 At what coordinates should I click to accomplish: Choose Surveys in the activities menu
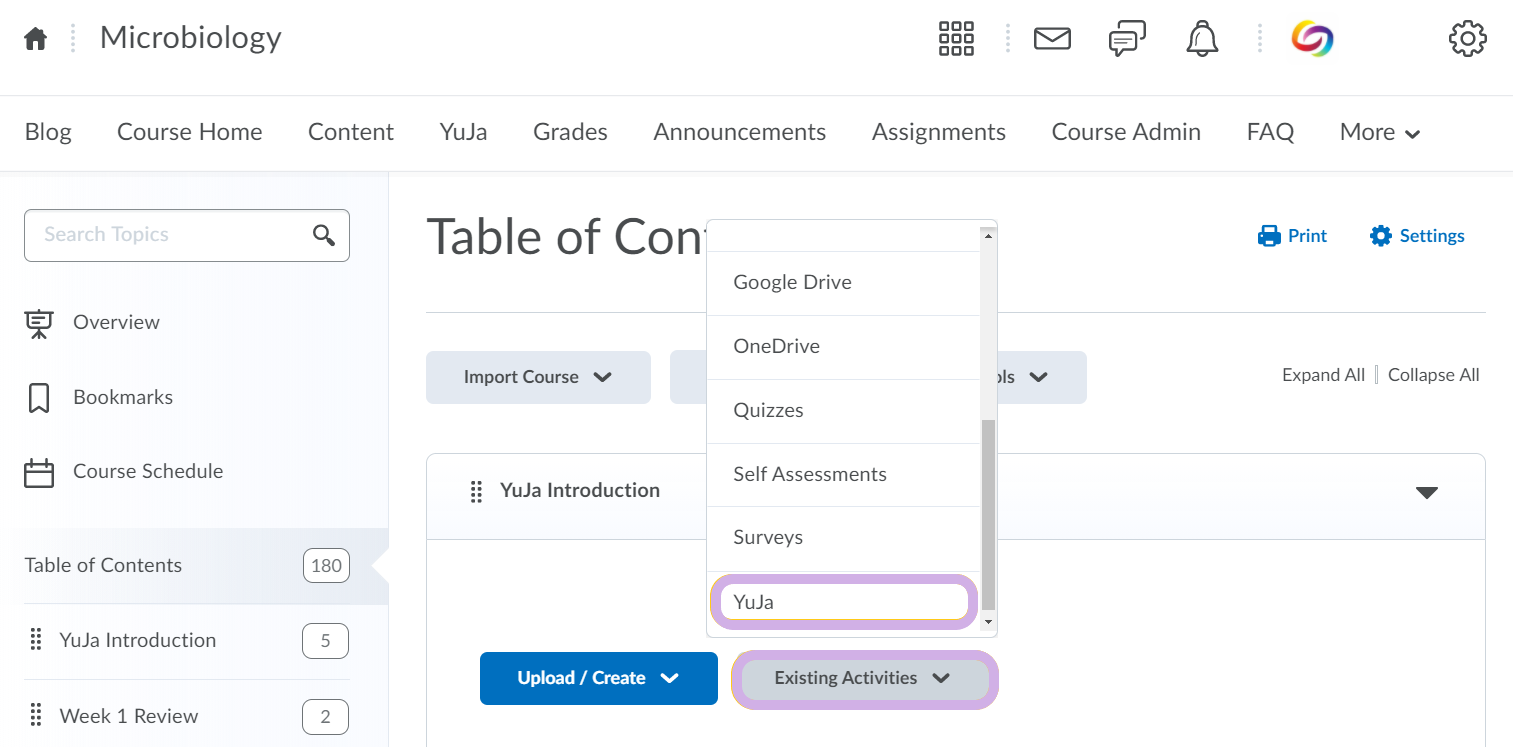pos(843,538)
